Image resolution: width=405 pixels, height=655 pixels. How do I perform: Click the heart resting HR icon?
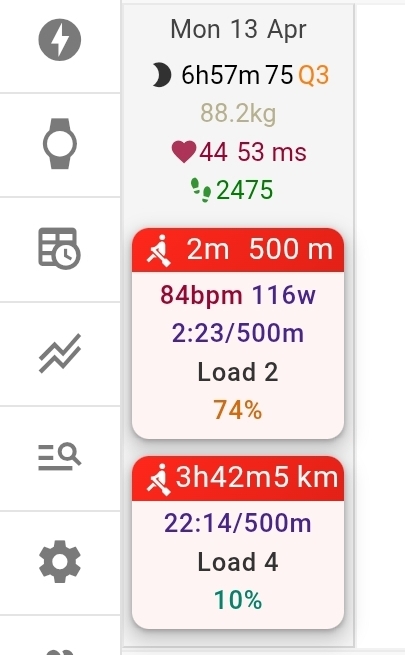tap(184, 151)
